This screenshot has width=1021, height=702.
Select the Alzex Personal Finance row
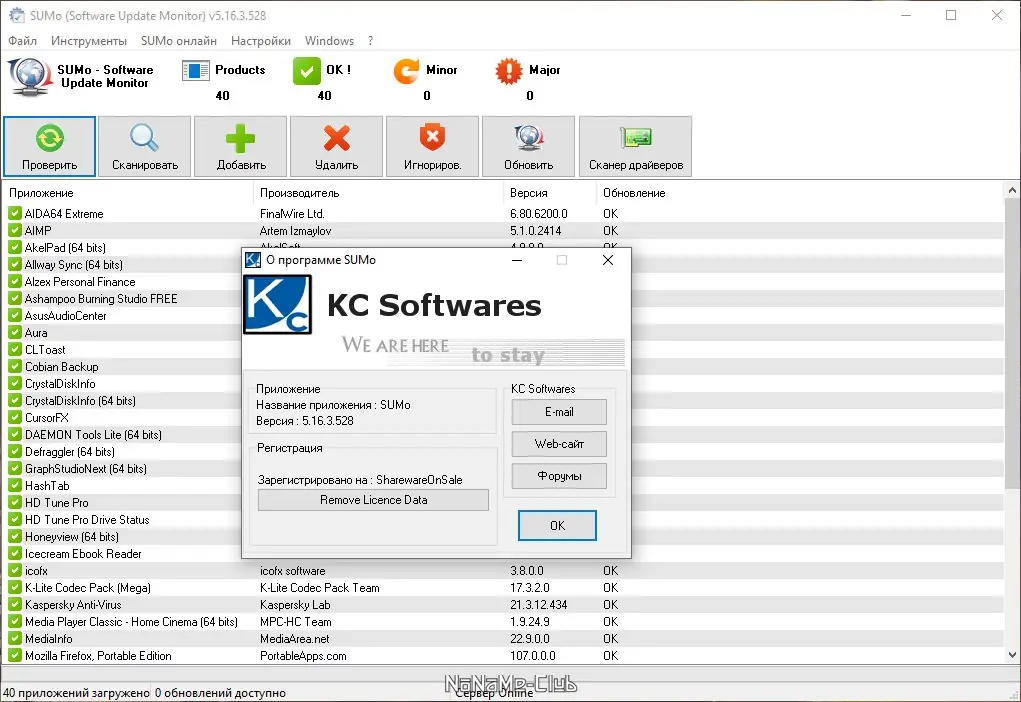(x=124, y=281)
